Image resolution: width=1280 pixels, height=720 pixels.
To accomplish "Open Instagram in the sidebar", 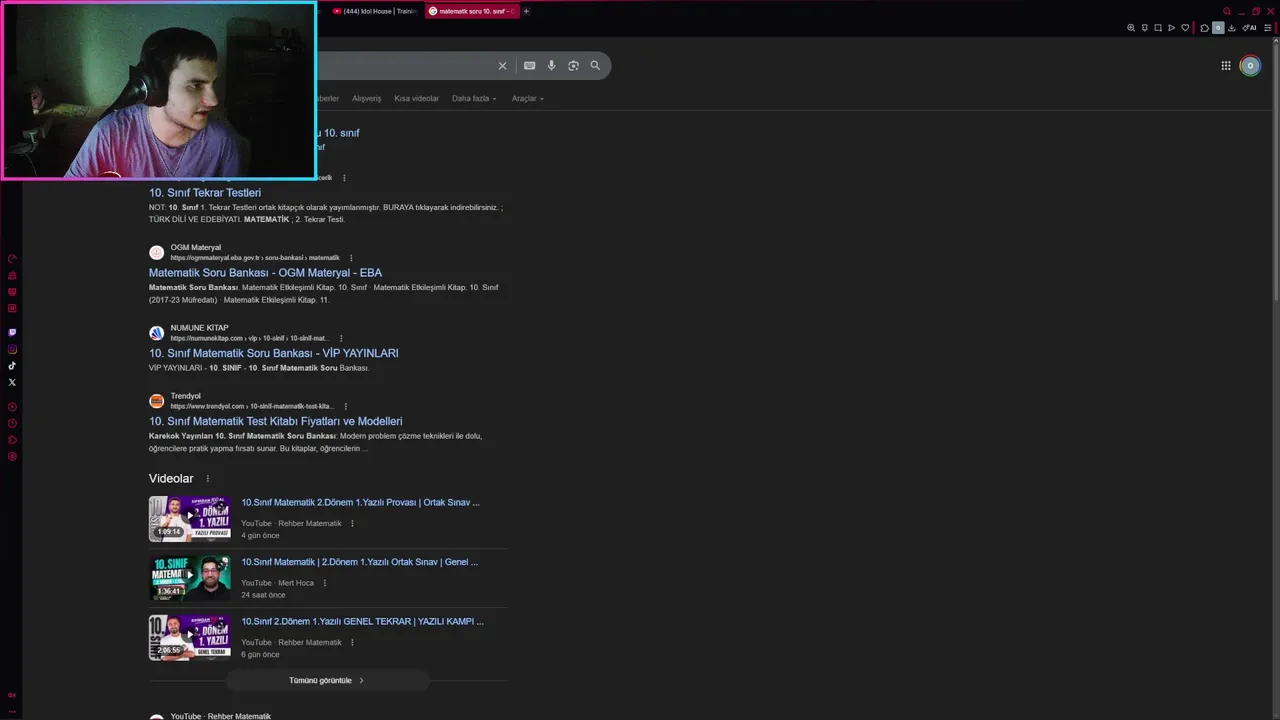I will (x=12, y=349).
